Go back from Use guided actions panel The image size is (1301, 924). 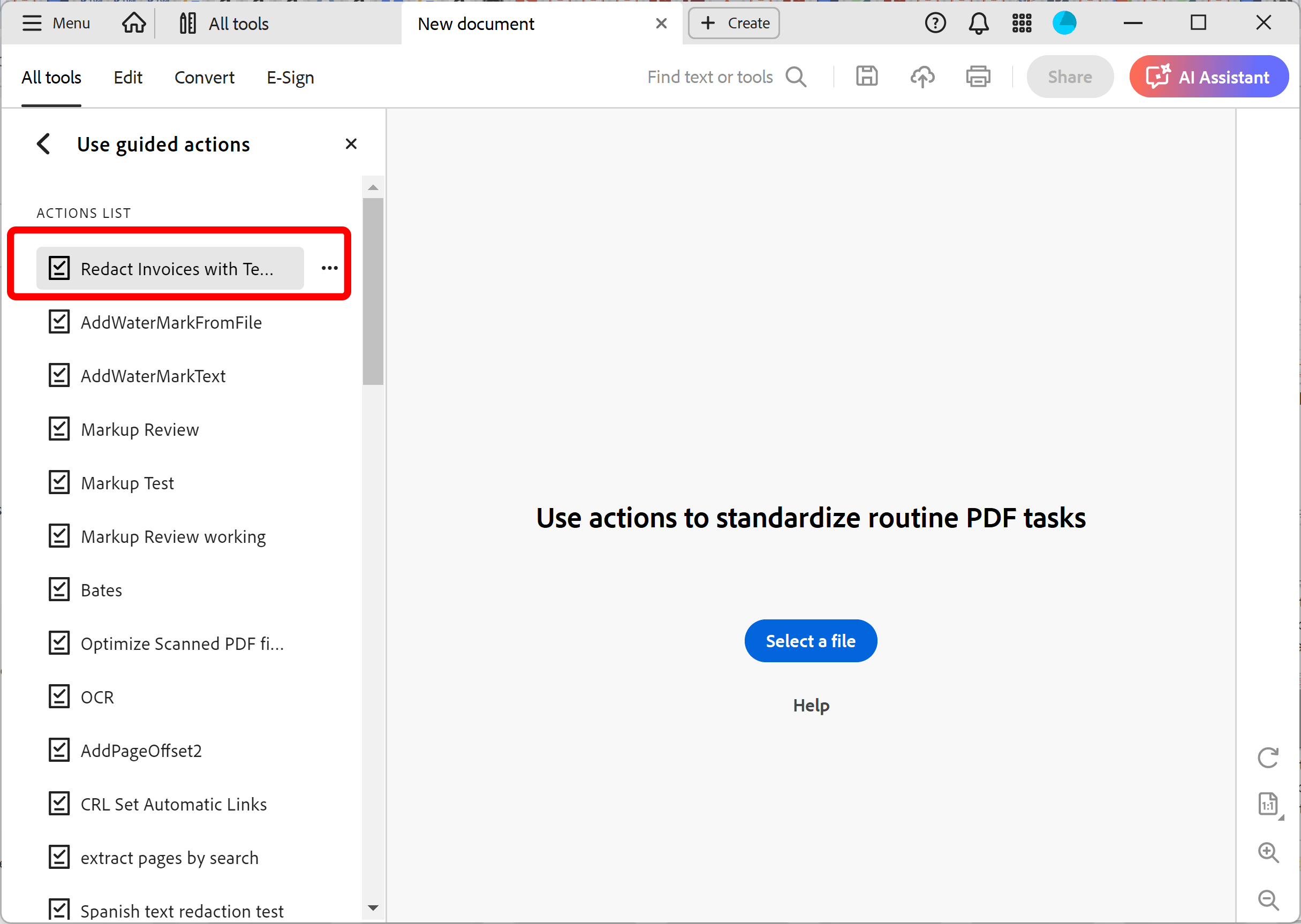(x=44, y=144)
